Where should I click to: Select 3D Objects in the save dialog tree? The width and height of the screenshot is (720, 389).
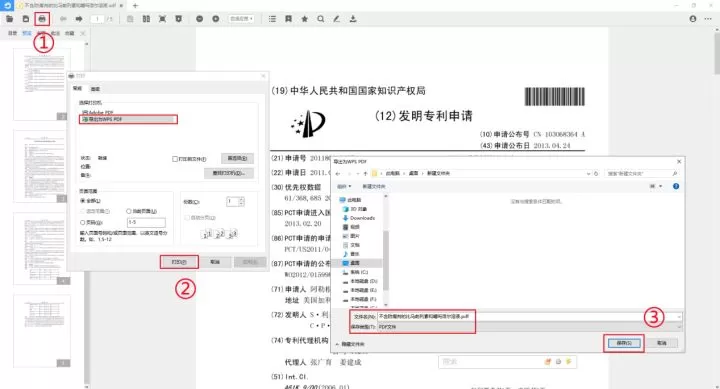tap(355, 209)
